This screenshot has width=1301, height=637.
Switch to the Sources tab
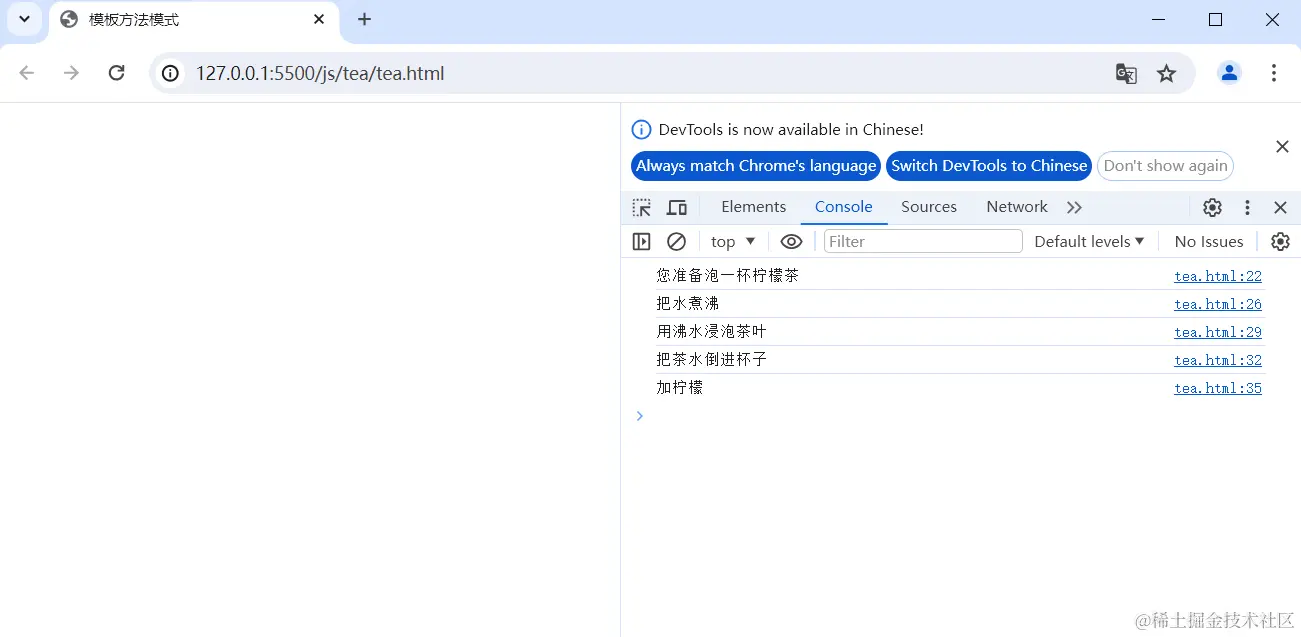929,207
